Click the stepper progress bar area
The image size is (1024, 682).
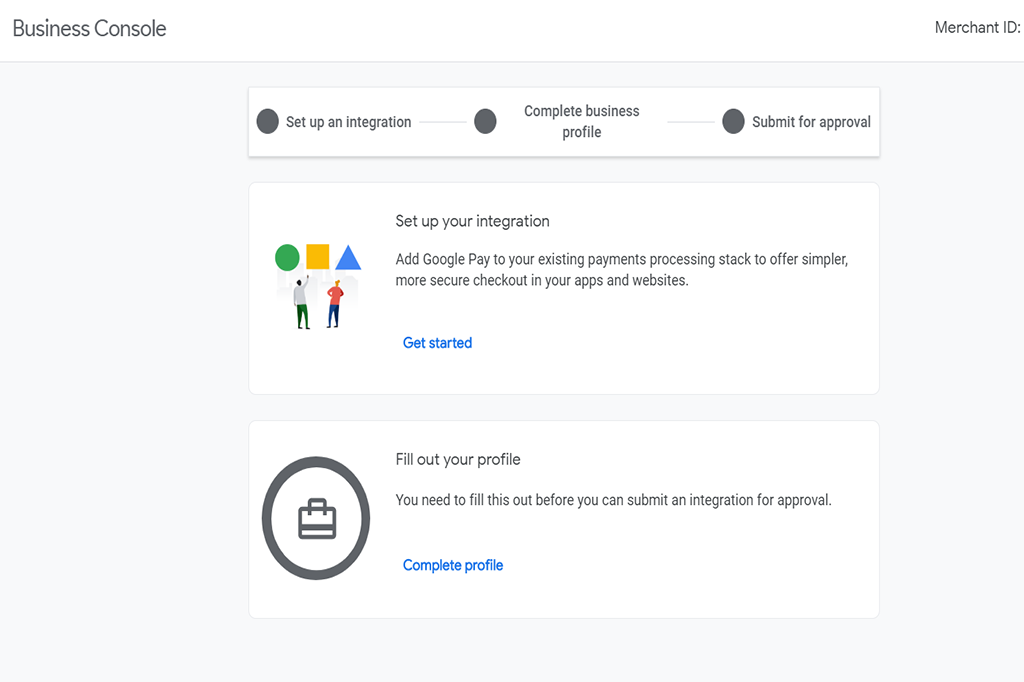point(563,121)
